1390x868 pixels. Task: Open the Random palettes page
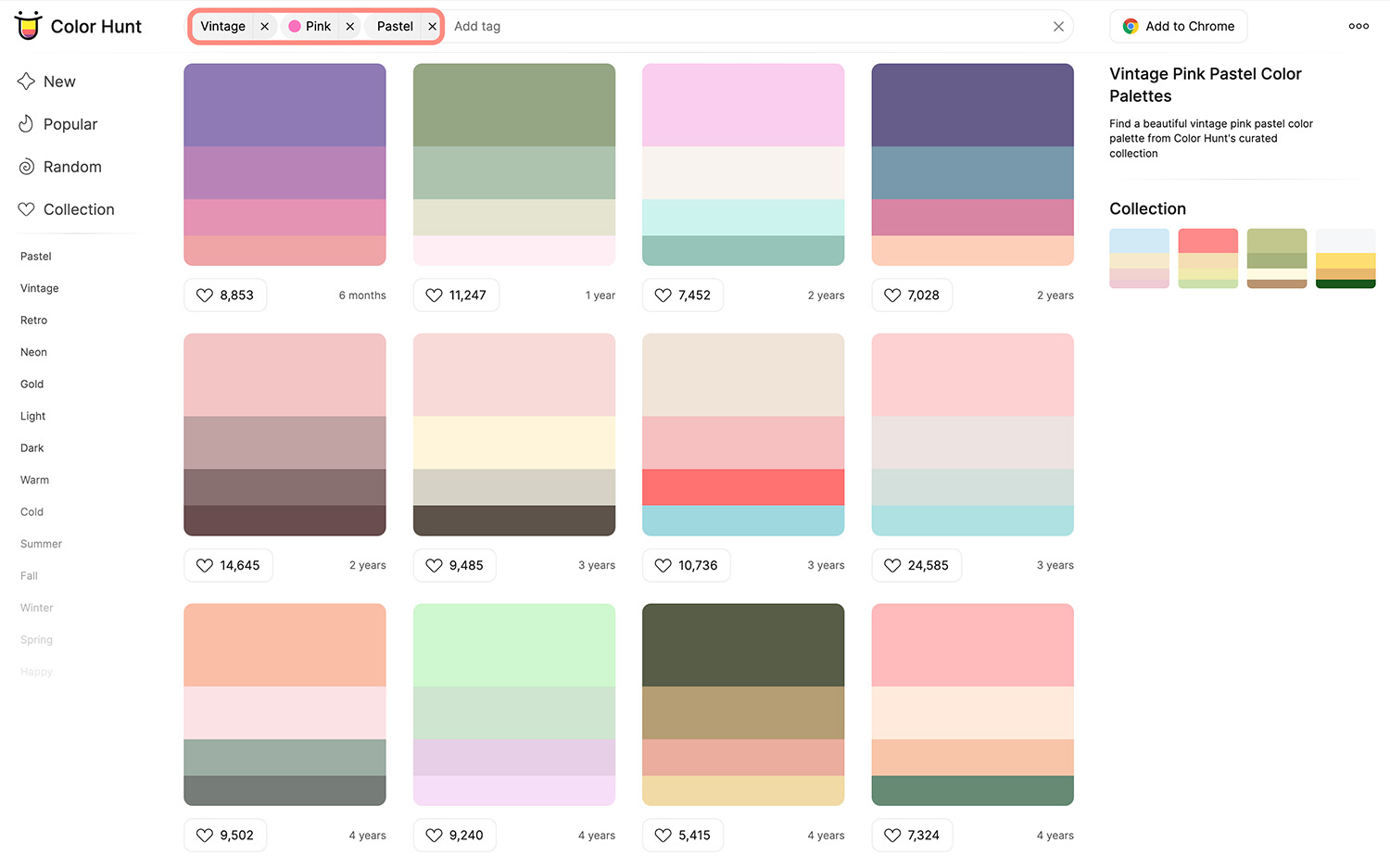[x=60, y=167]
